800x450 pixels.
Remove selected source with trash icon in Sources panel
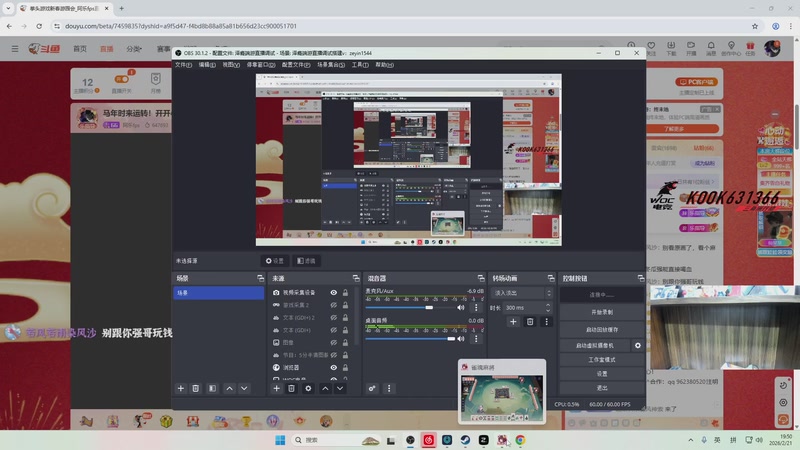(x=291, y=388)
